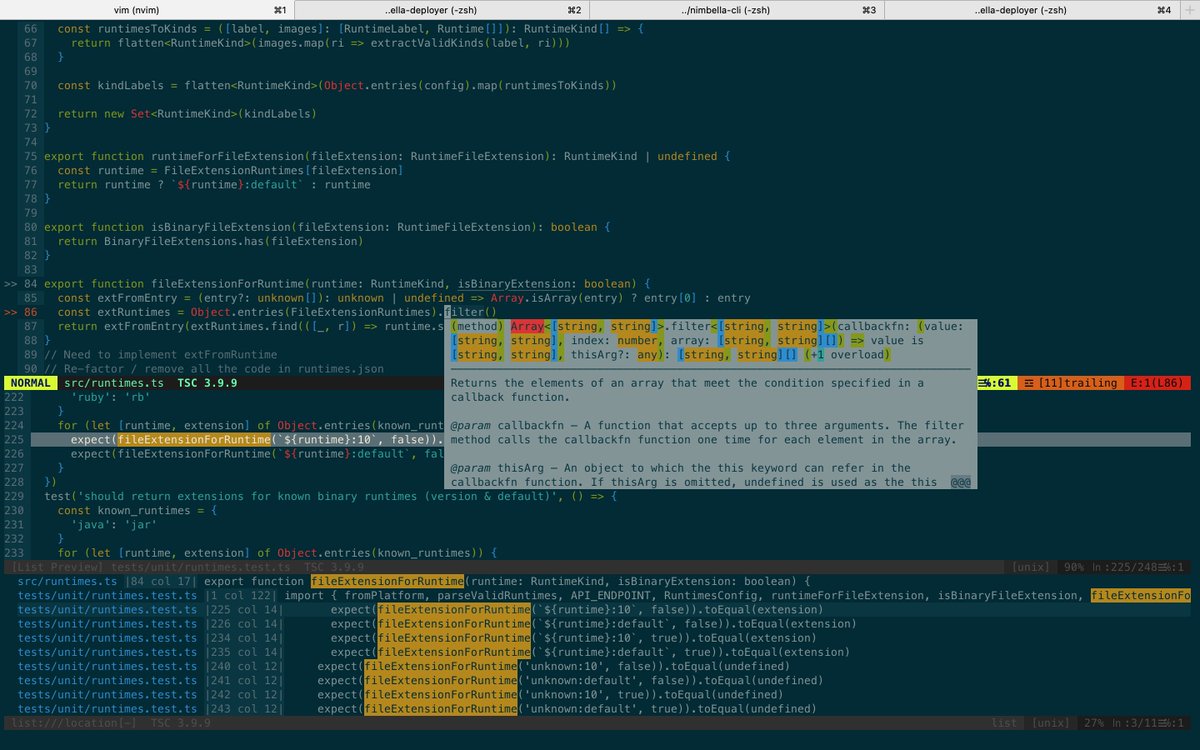Image resolution: width=1200 pixels, height=750 pixels.
Task: Click the NORMAL mode indicator in statusline
Action: (30, 383)
